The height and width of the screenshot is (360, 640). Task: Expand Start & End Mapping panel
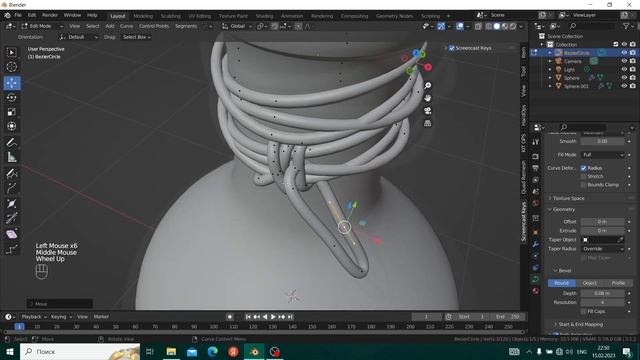pyautogui.click(x=580, y=324)
